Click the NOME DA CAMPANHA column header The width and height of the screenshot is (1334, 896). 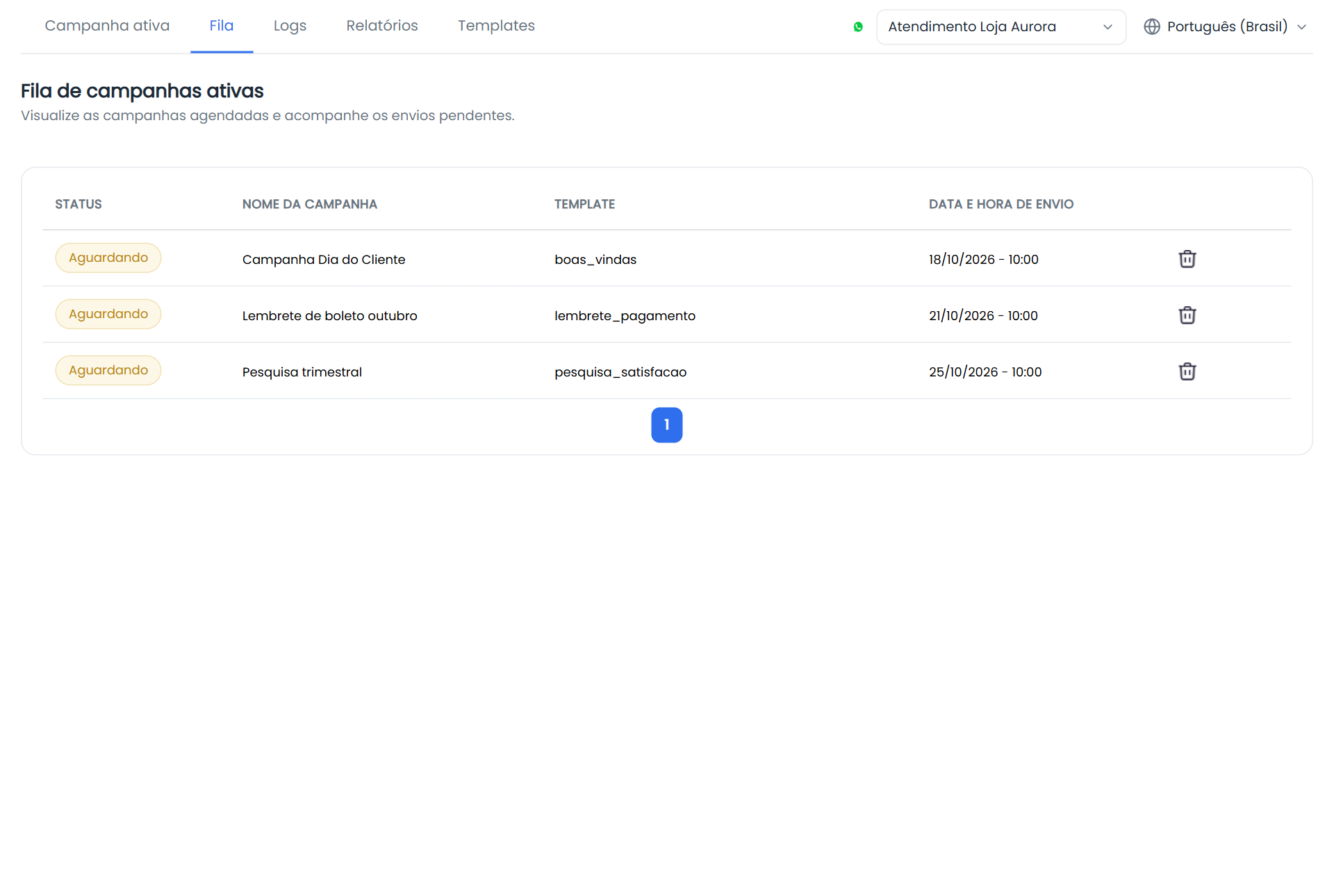coord(310,204)
